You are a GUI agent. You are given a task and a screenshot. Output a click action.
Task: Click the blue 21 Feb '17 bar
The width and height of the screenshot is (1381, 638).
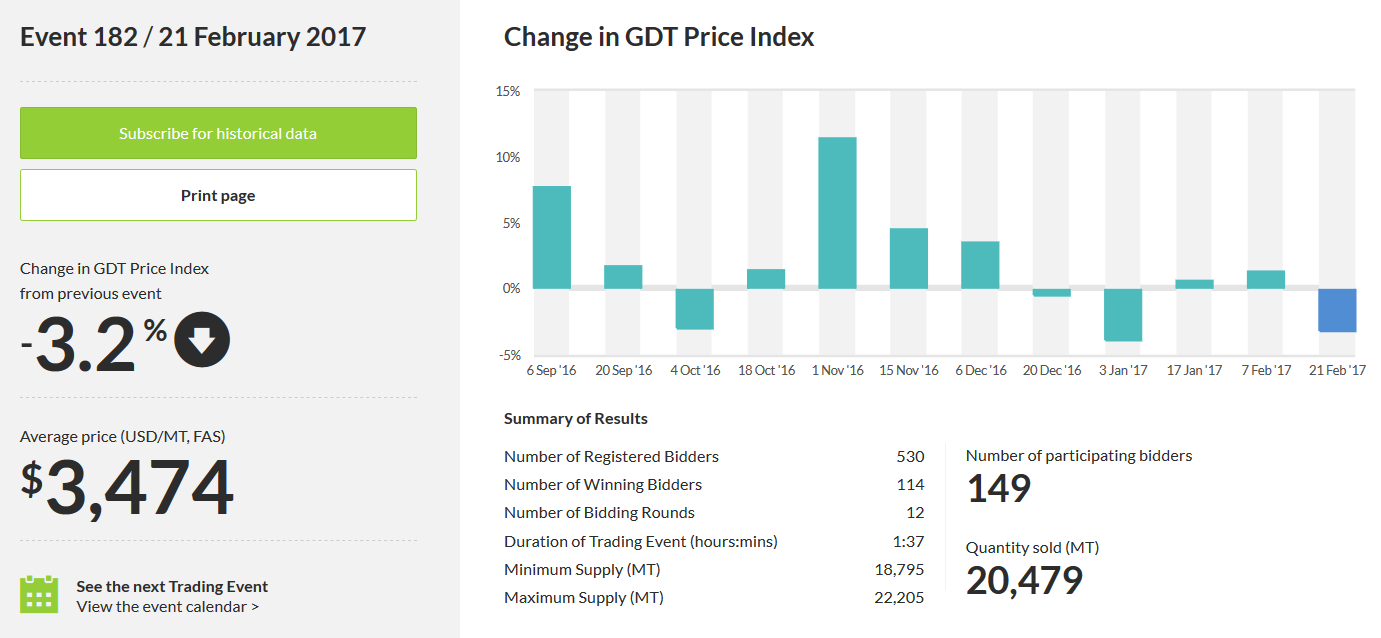click(x=1337, y=310)
